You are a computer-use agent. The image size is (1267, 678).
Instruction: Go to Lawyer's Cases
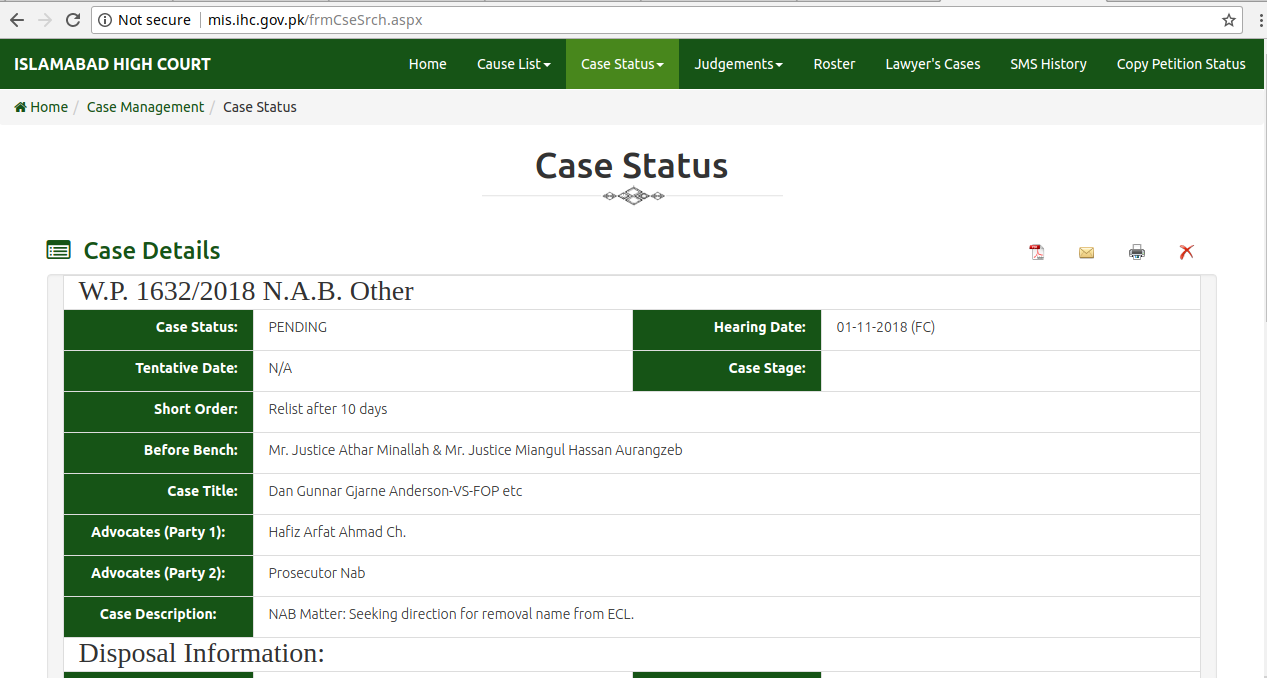coord(933,64)
